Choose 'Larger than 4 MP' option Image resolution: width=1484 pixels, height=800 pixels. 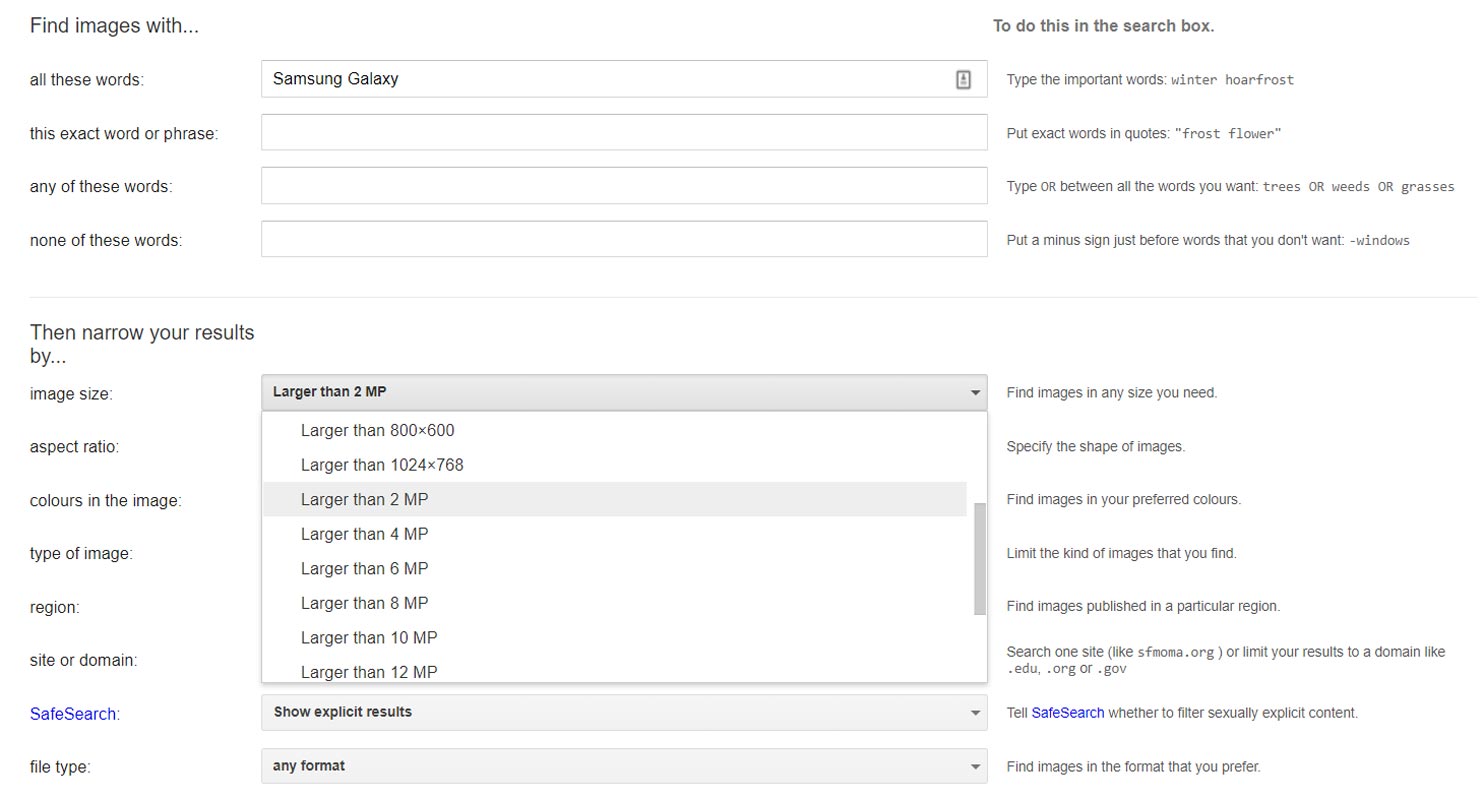[614, 534]
